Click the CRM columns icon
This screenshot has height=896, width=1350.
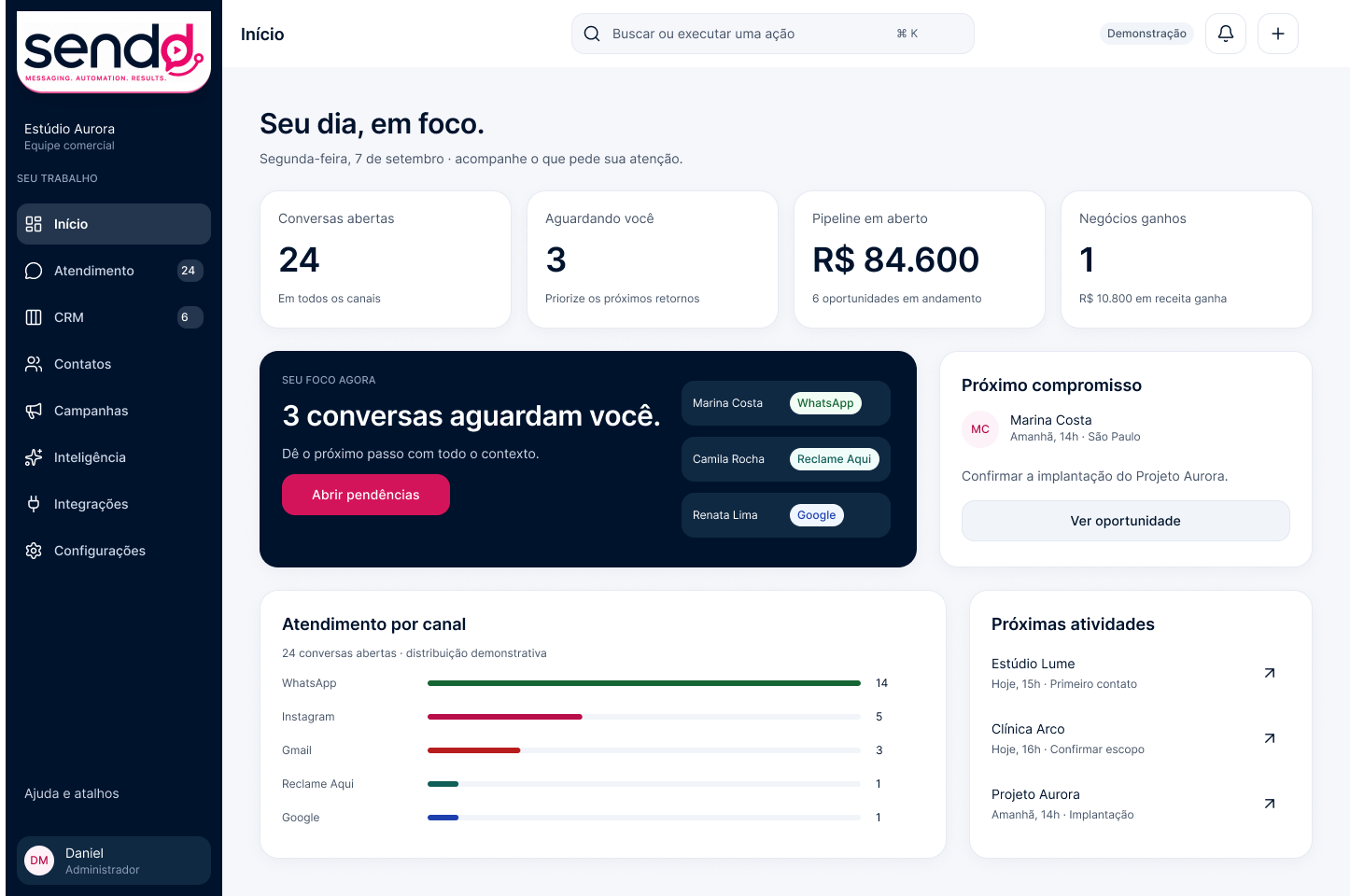(x=34, y=317)
